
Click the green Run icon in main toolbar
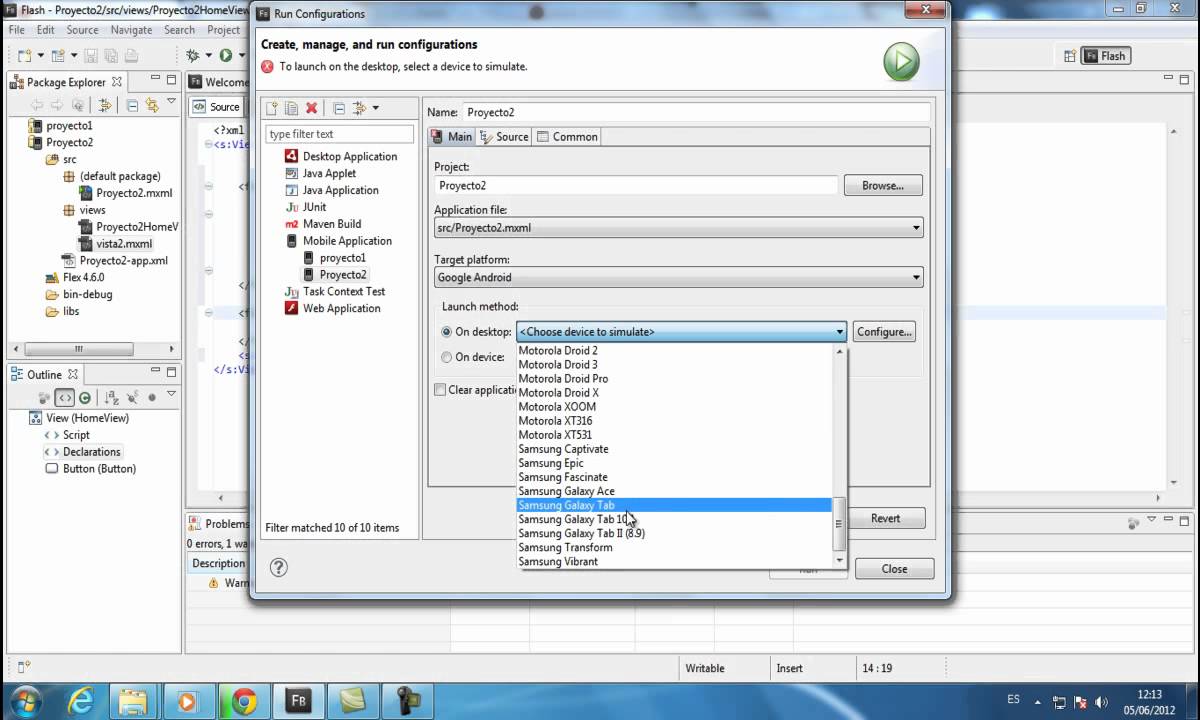coord(226,56)
